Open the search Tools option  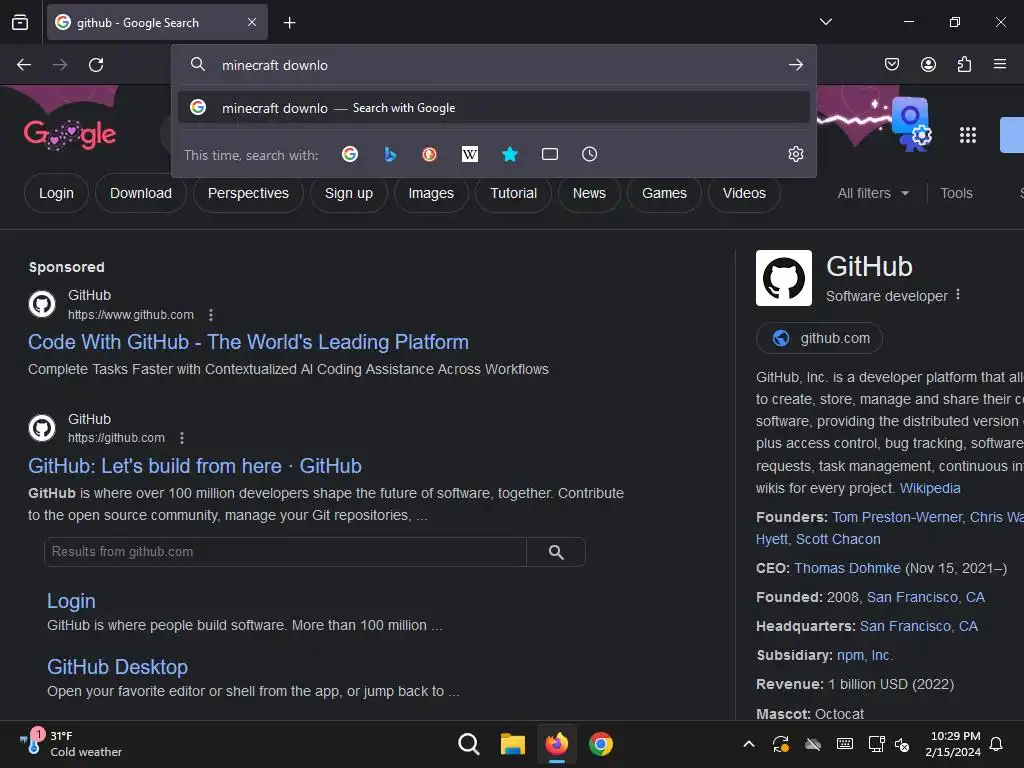click(956, 193)
